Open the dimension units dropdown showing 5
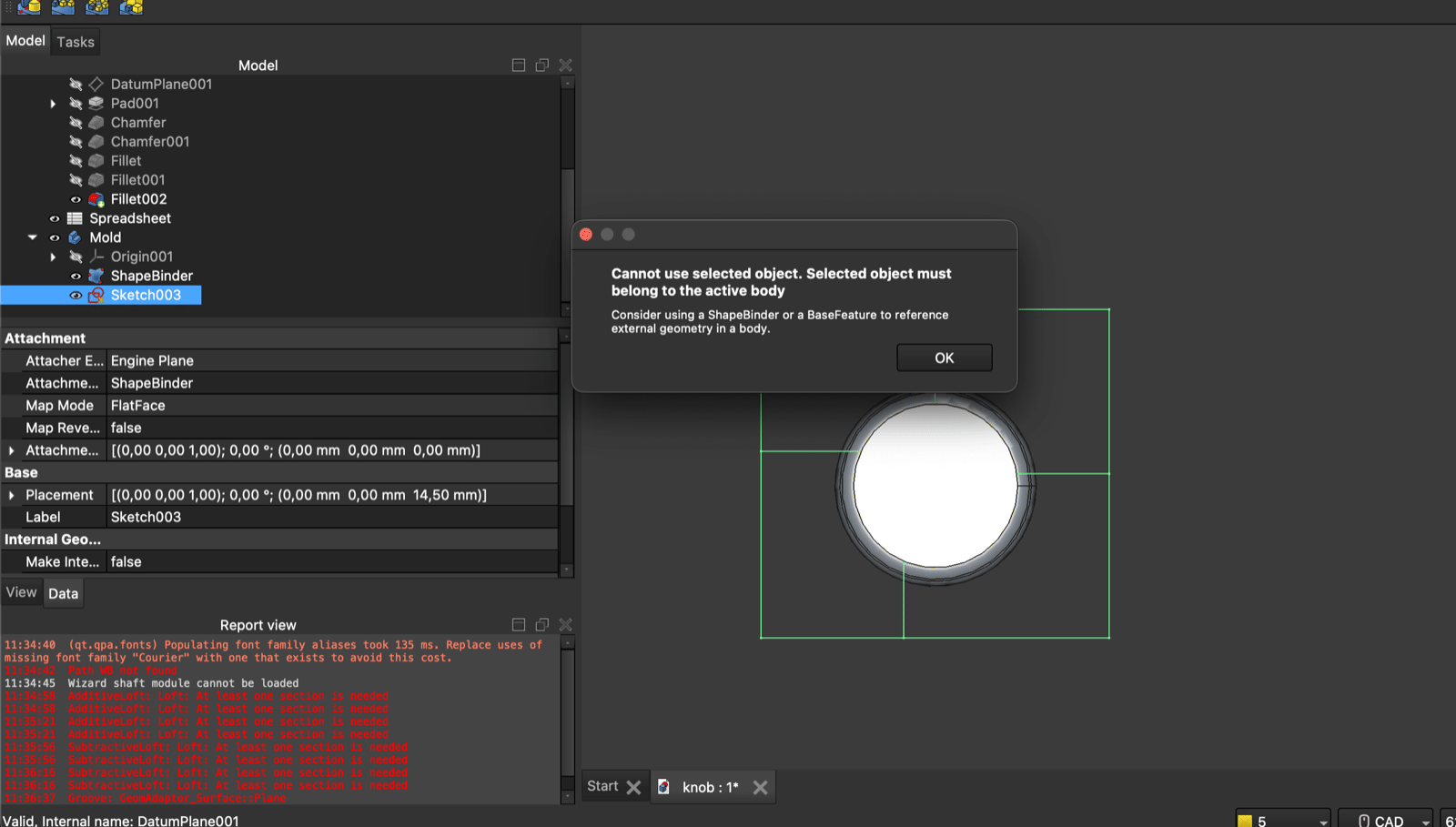1456x827 pixels. point(1283,820)
